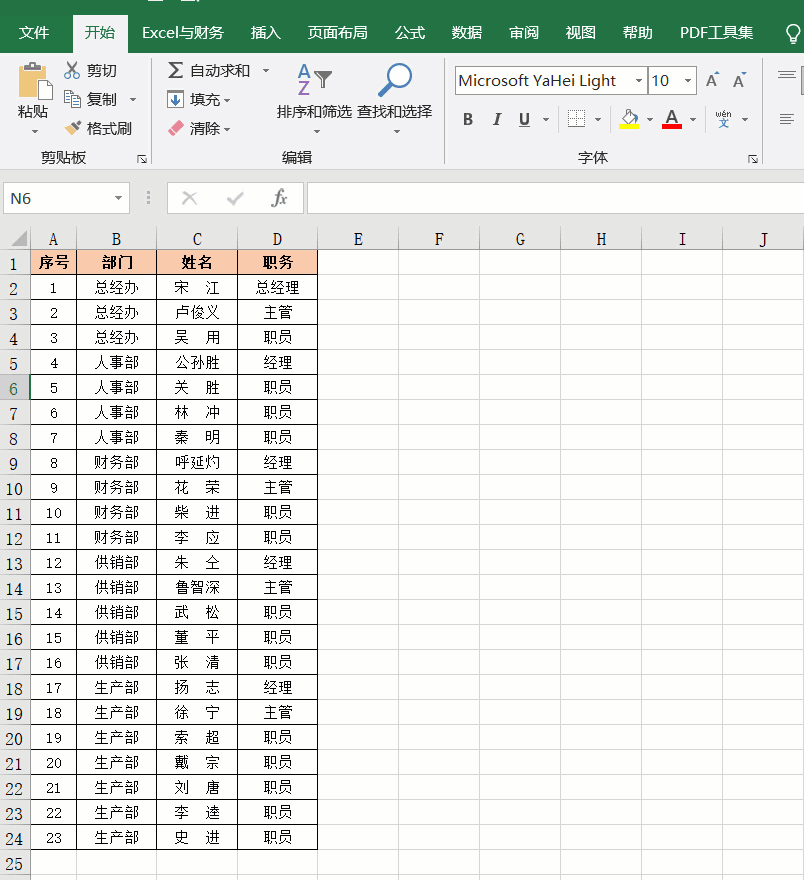Open Sort and Filter (排序和筛选) icon

pos(314,80)
